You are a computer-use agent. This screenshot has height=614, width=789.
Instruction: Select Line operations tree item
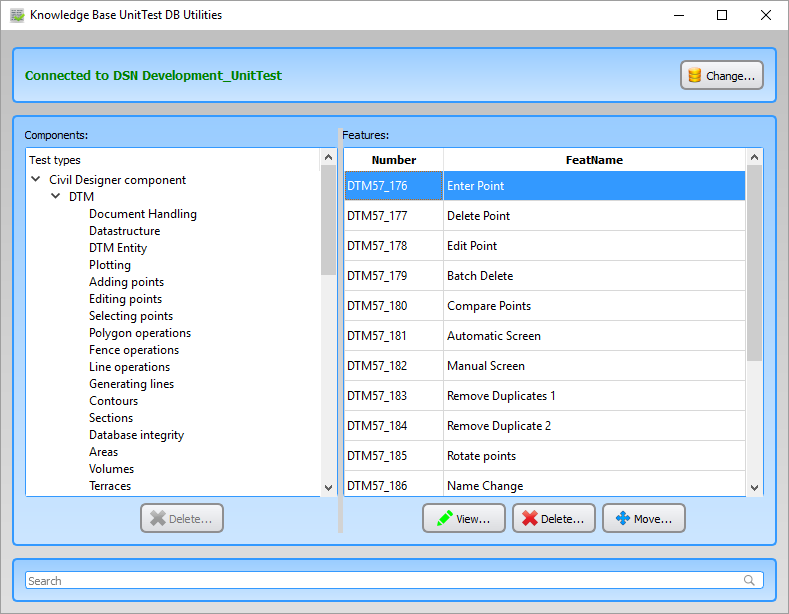point(130,367)
